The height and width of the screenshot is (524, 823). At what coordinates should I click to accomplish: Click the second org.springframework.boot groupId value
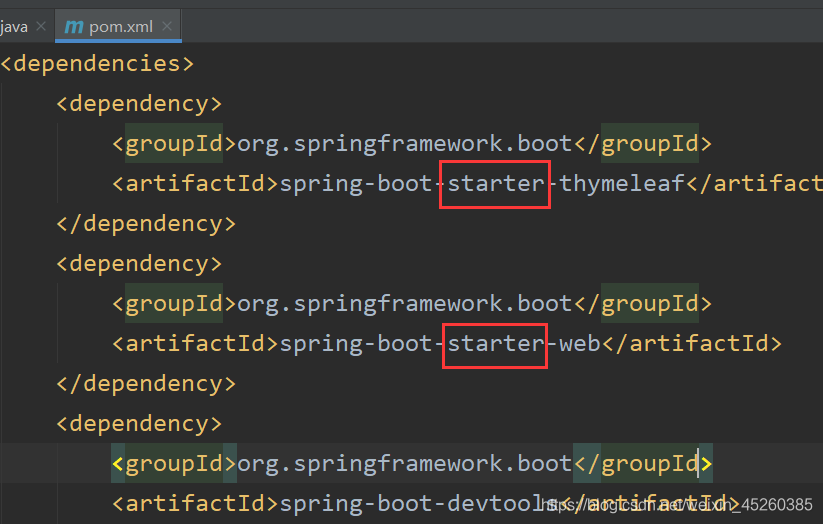[405, 303]
